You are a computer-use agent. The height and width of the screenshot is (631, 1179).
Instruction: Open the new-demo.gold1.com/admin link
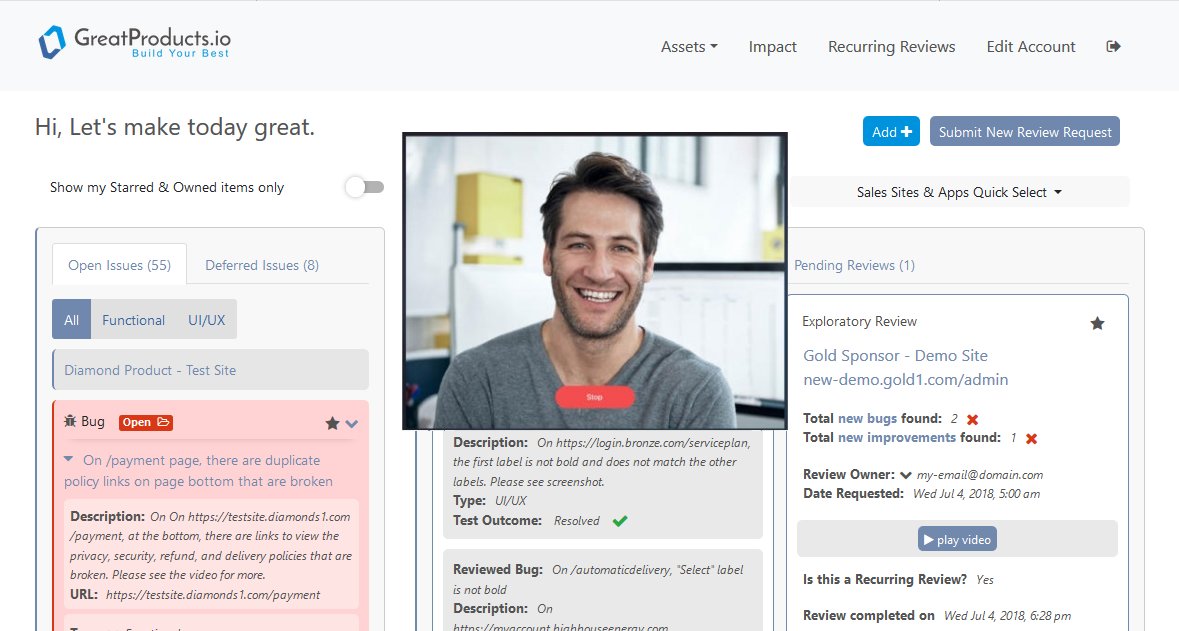(905, 380)
